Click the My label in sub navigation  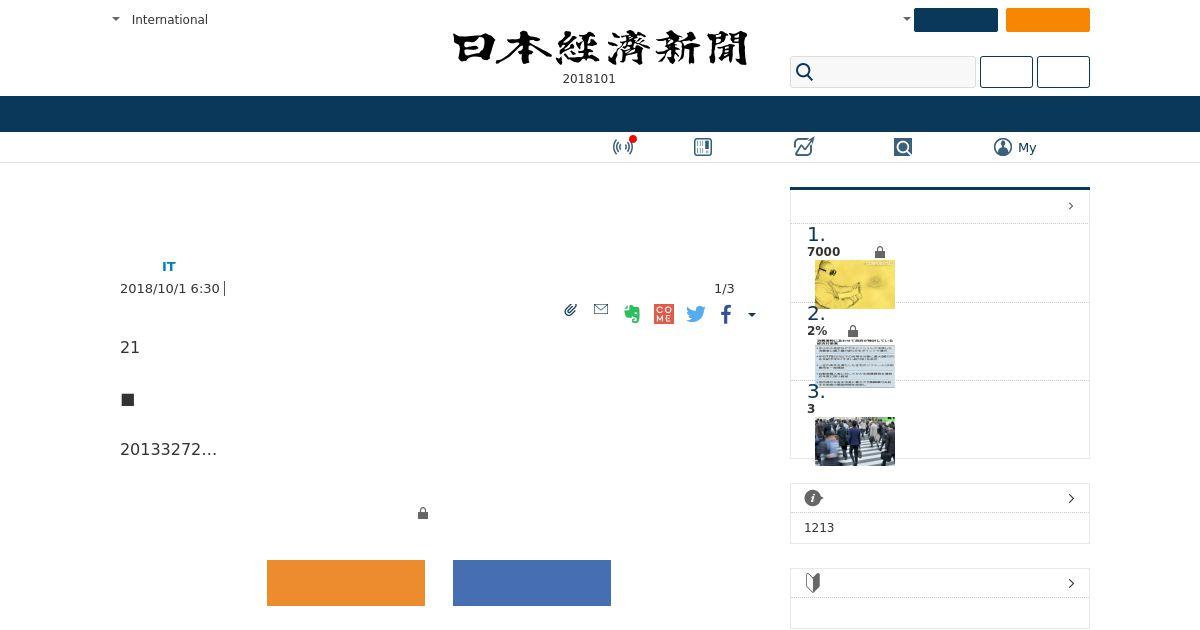click(x=1027, y=147)
